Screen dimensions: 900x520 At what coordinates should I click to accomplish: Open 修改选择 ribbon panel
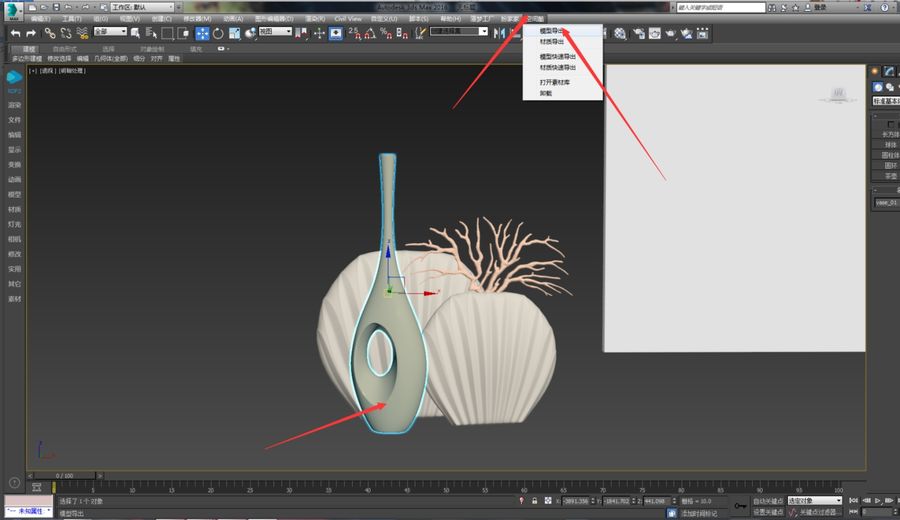[59, 59]
